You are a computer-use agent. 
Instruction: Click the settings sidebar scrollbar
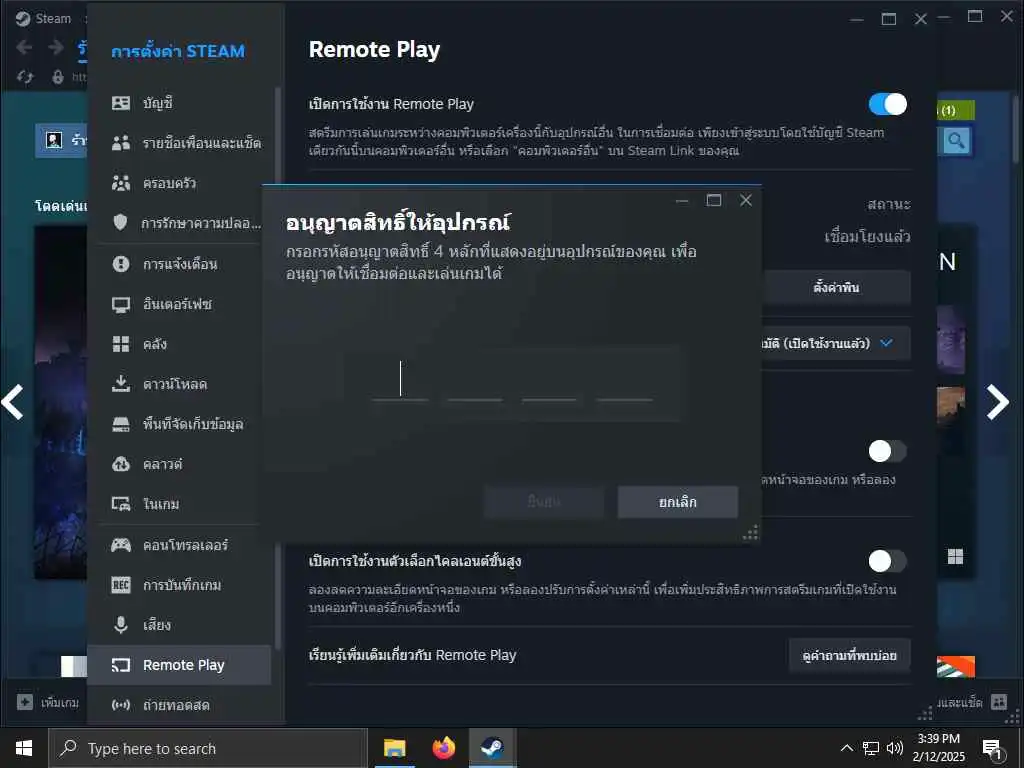(x=278, y=369)
